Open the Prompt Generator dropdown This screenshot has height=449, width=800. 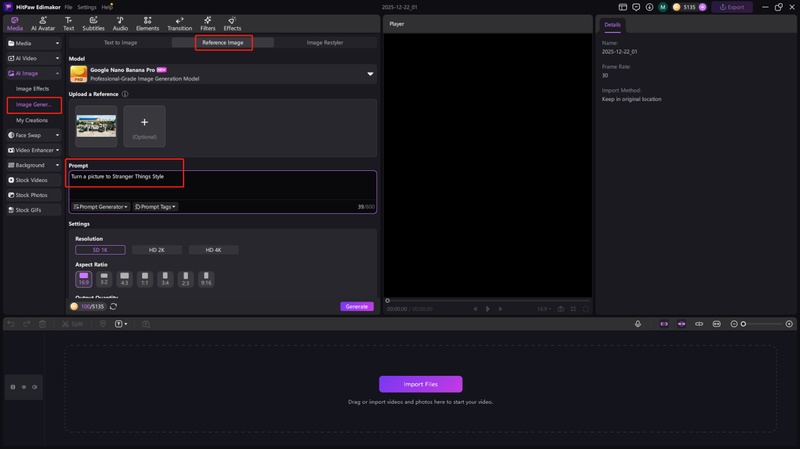pyautogui.click(x=101, y=207)
